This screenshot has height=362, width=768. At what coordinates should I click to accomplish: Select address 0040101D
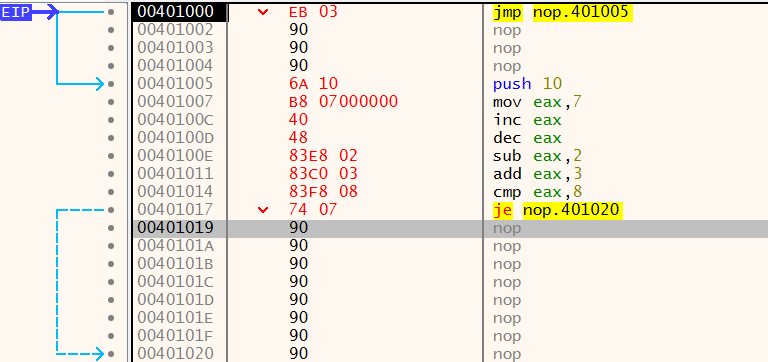[x=175, y=299]
